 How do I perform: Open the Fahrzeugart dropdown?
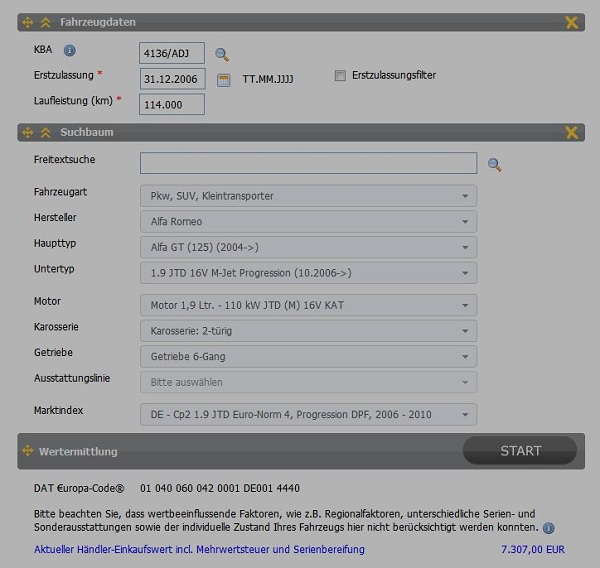[x=308, y=196]
